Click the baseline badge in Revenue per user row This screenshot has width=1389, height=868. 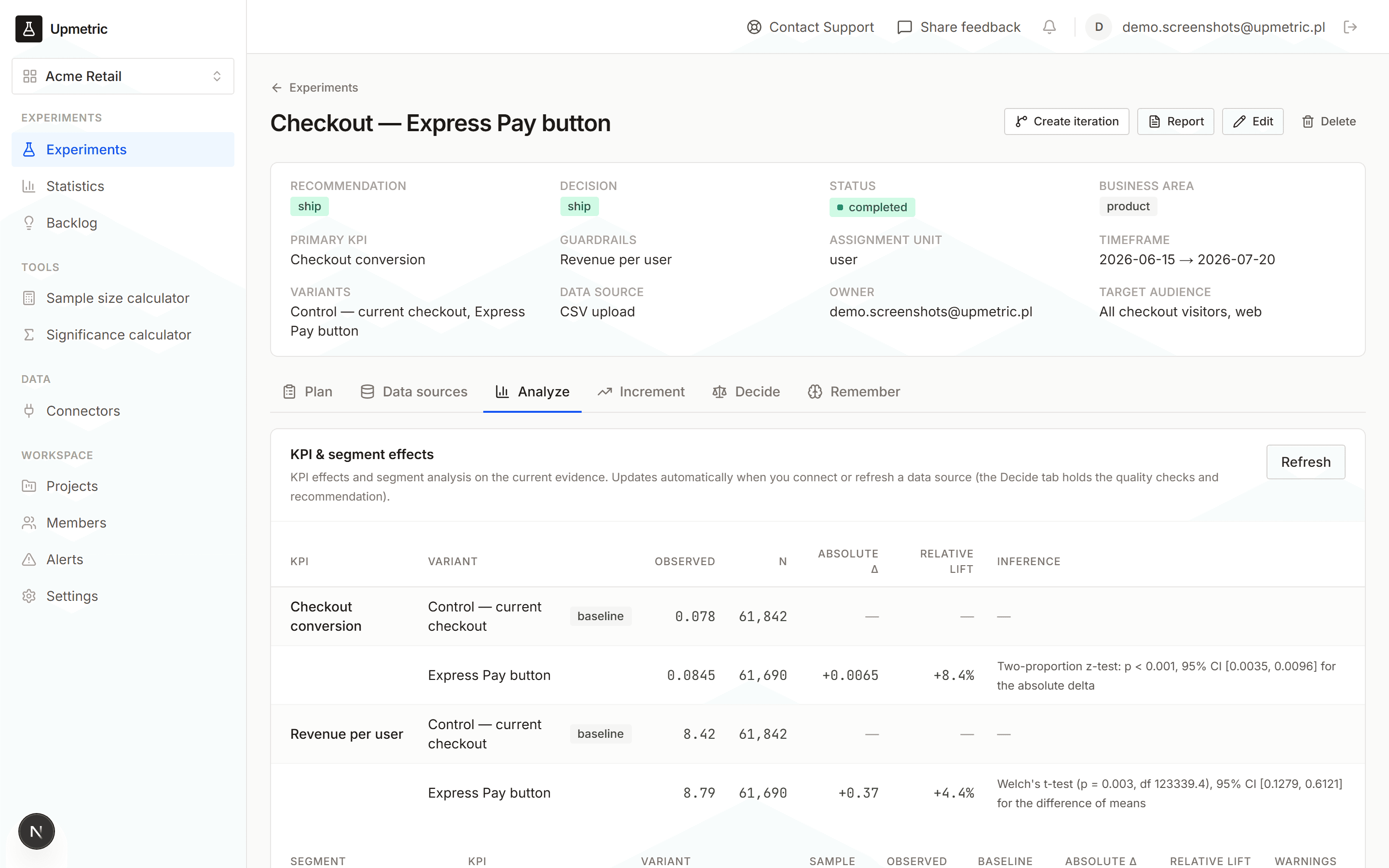tap(600, 733)
